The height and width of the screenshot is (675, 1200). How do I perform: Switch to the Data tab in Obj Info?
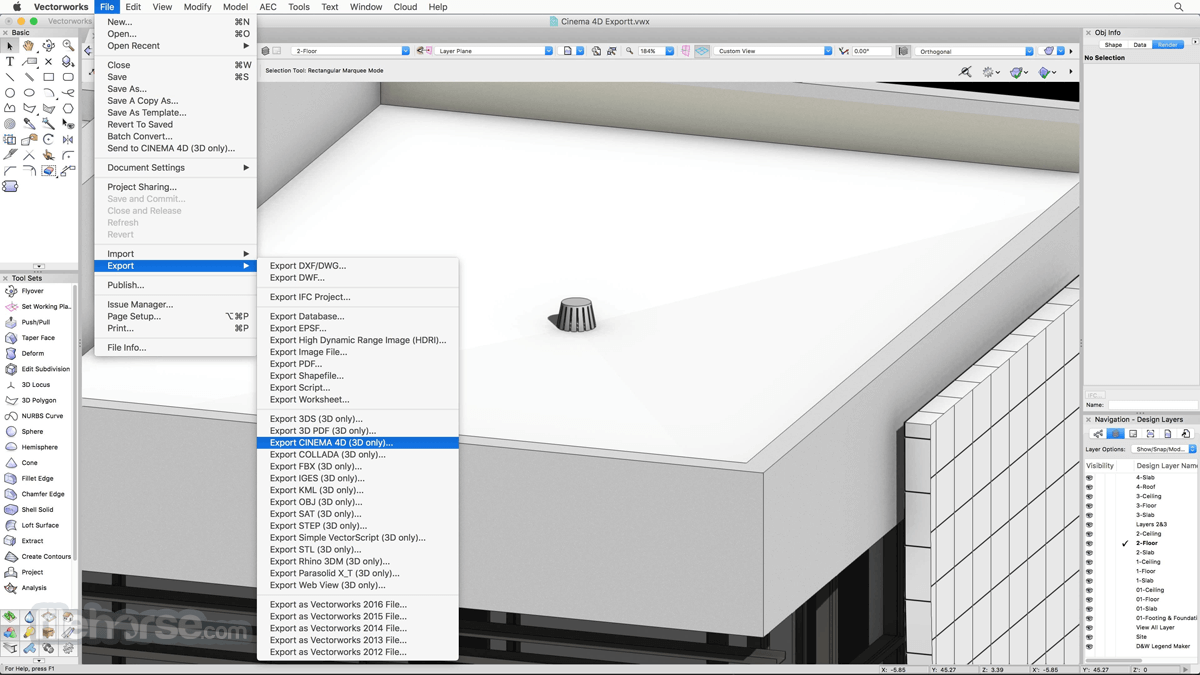pos(1140,44)
